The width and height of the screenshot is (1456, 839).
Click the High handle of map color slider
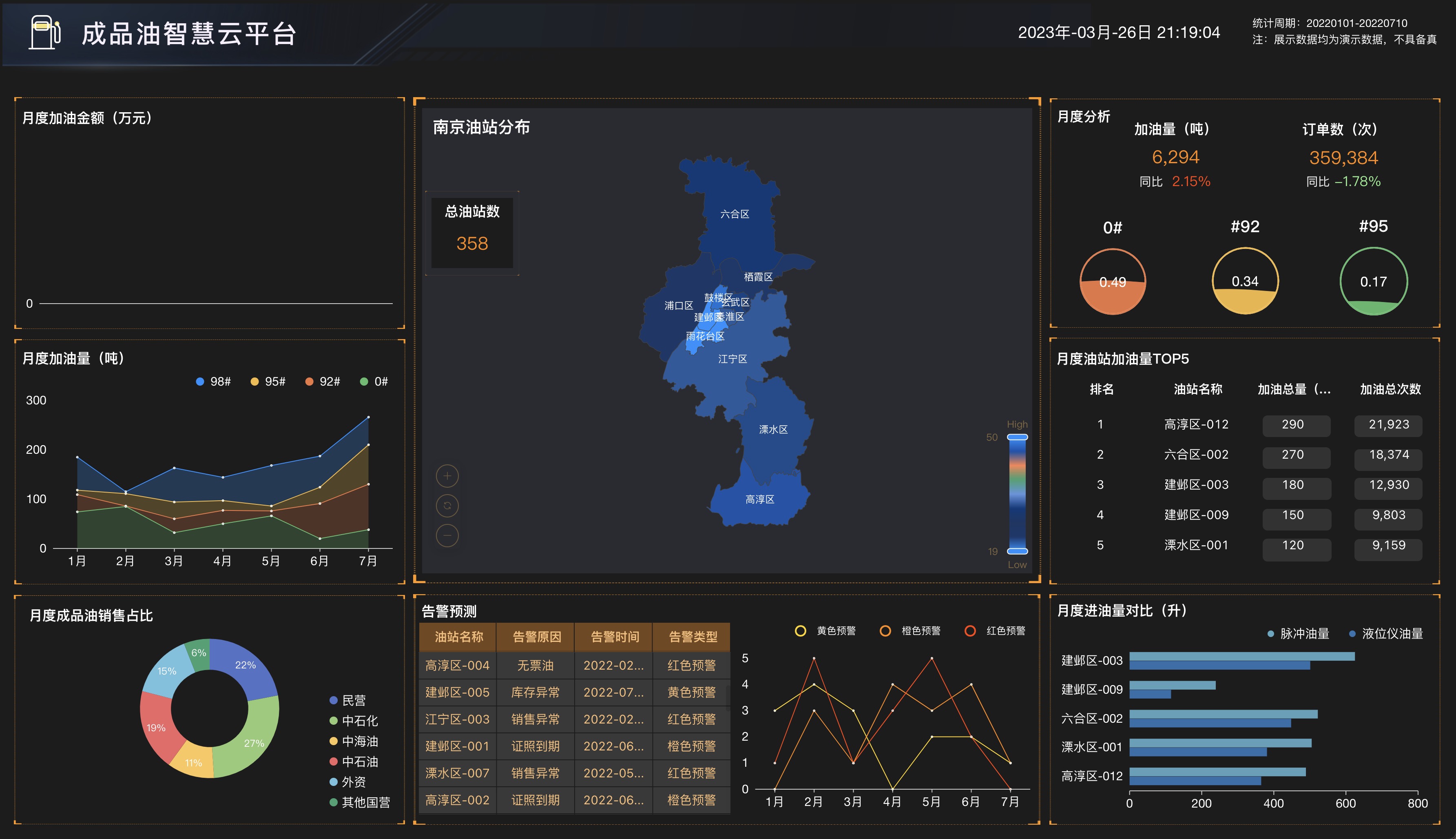pyautogui.click(x=1017, y=437)
